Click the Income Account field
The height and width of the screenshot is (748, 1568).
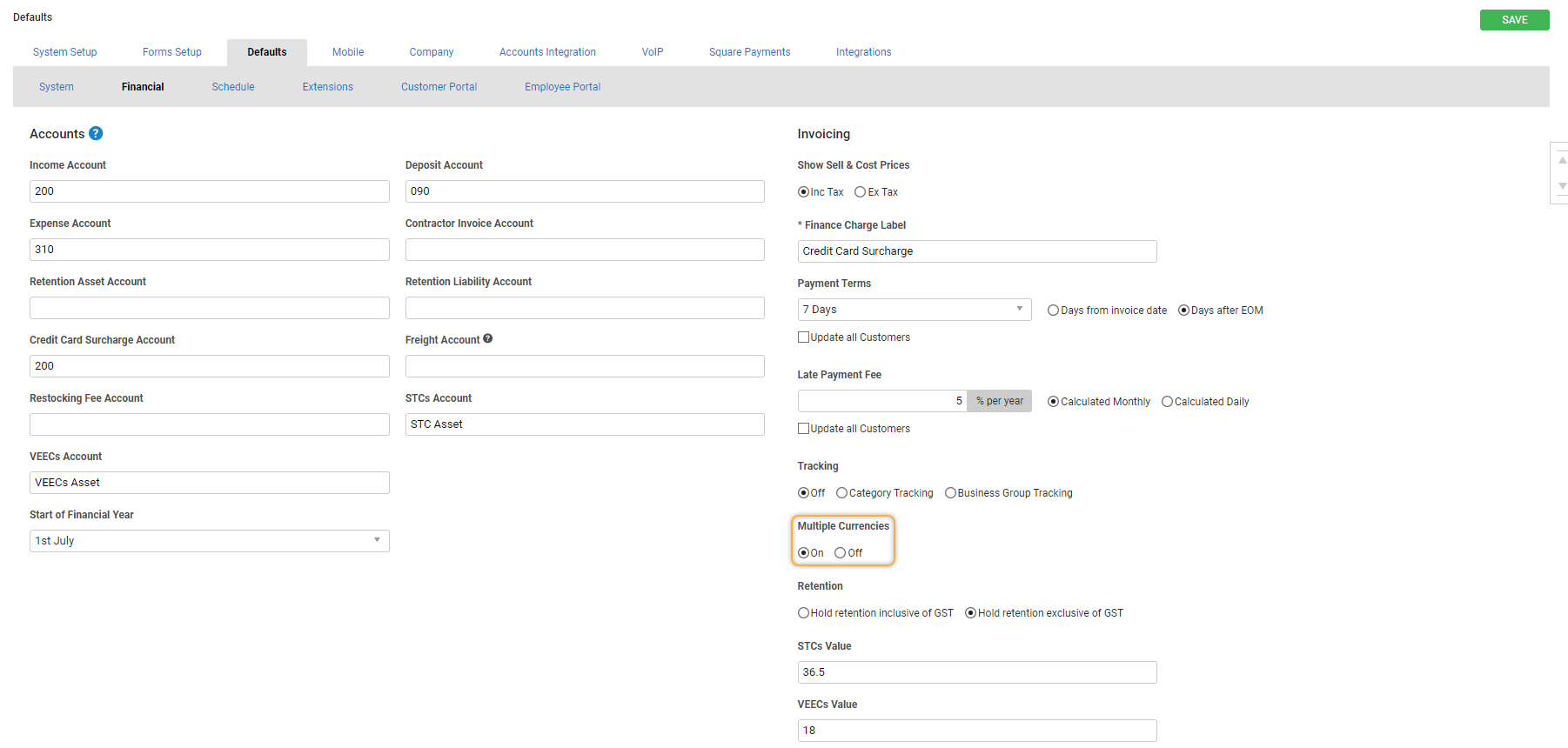tap(209, 191)
